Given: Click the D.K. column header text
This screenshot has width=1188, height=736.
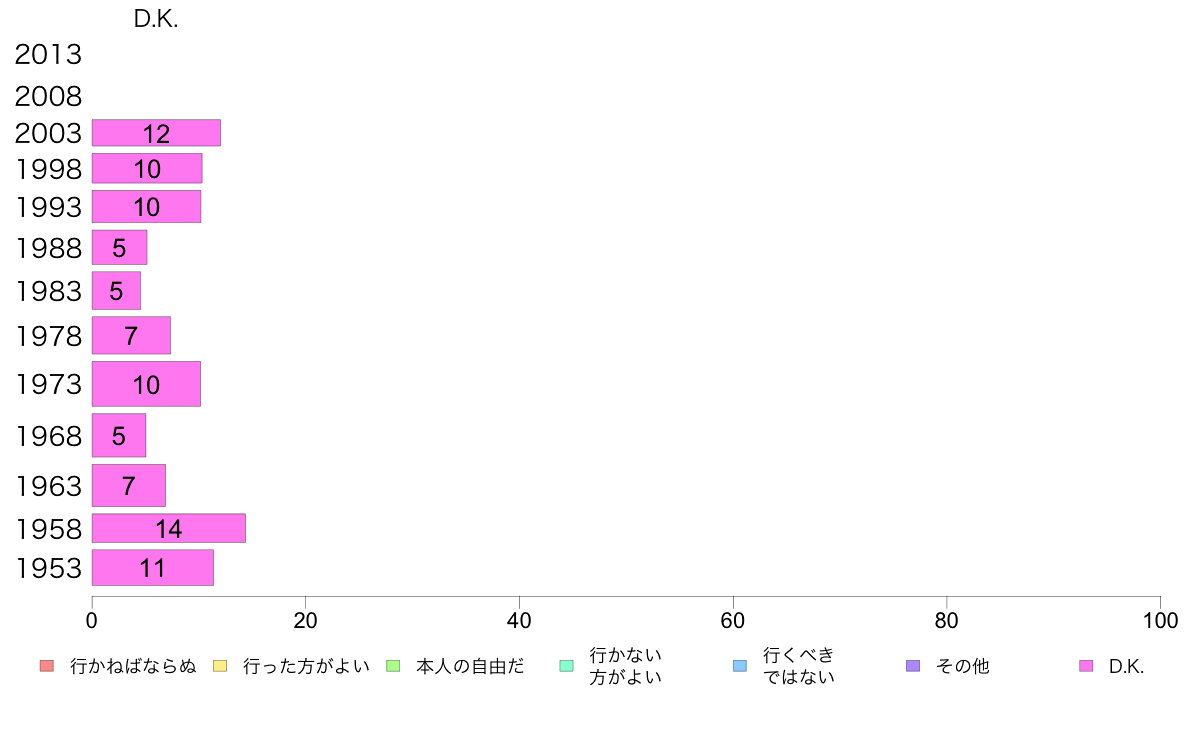Looking at the screenshot, I should (156, 19).
